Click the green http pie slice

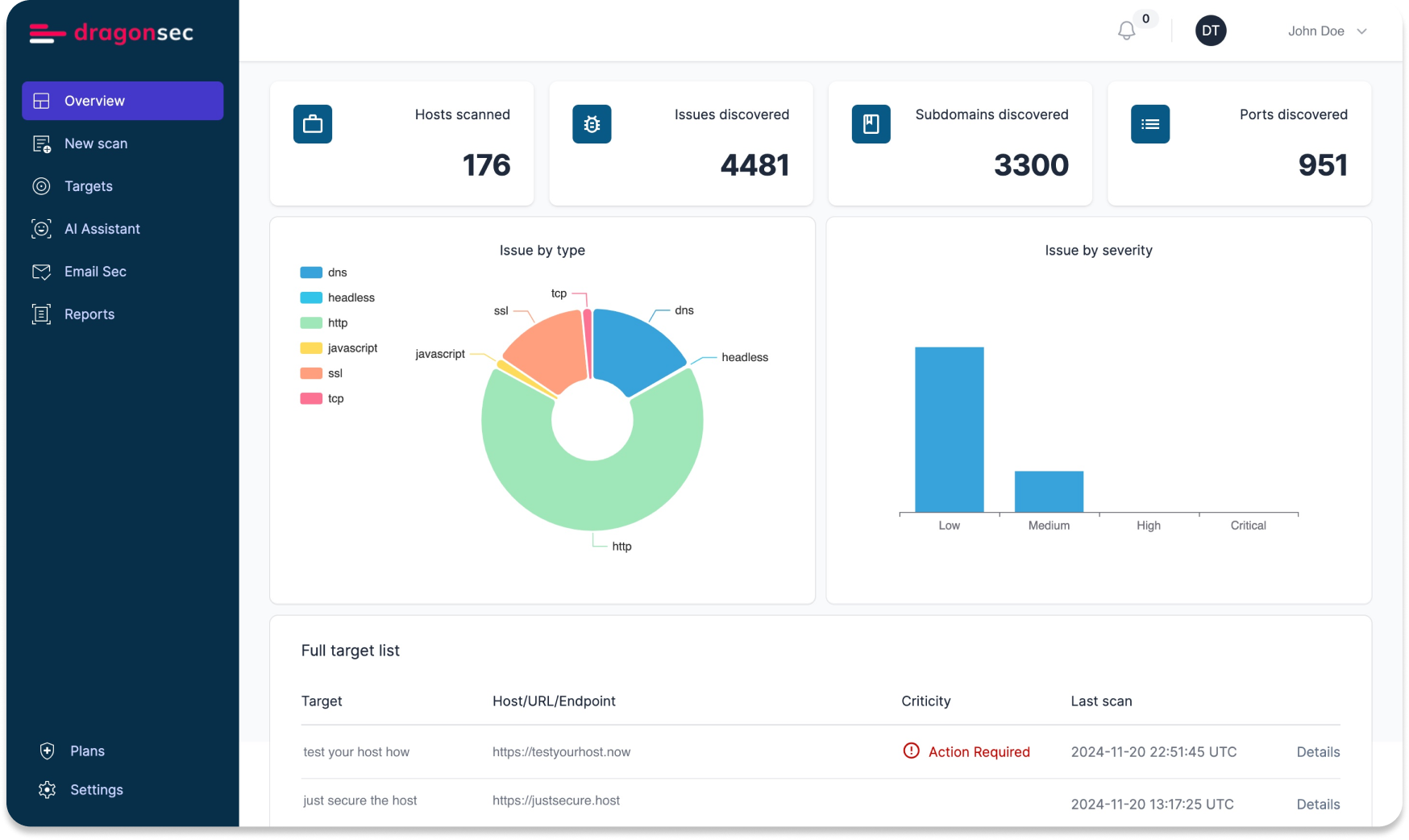[592, 493]
